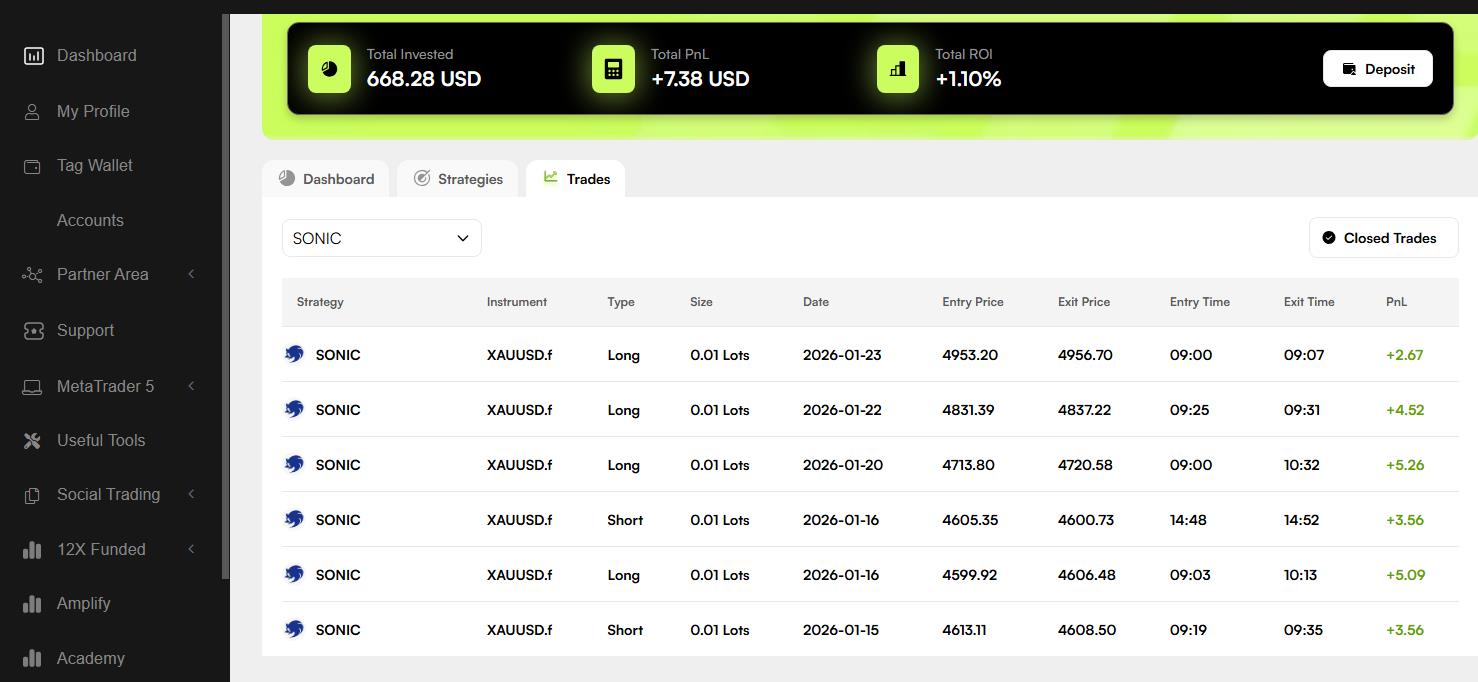Switch to the Strategies tab
This screenshot has height=682, width=1478.
click(457, 179)
